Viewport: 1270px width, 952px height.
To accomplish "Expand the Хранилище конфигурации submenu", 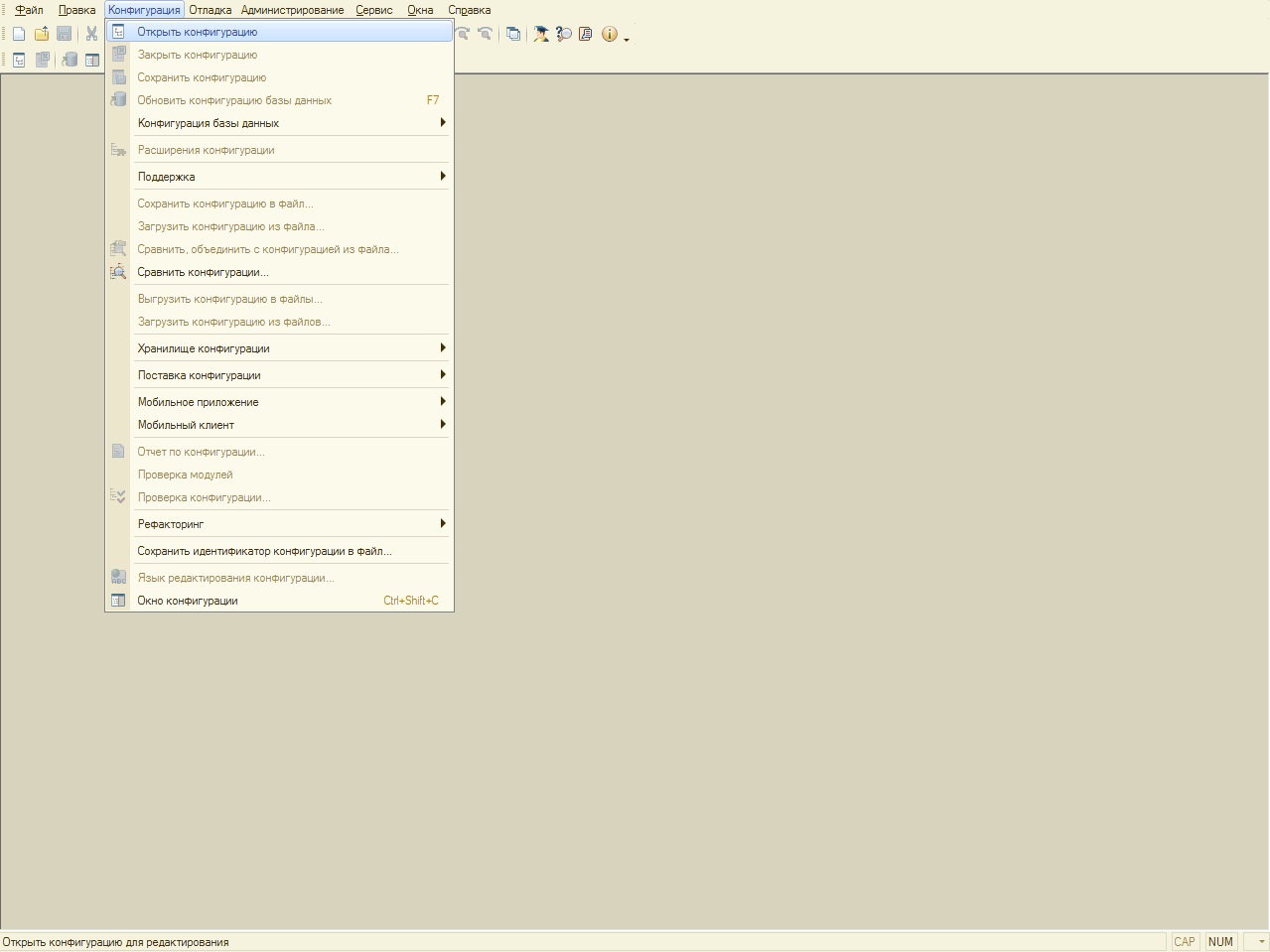I will click(279, 348).
